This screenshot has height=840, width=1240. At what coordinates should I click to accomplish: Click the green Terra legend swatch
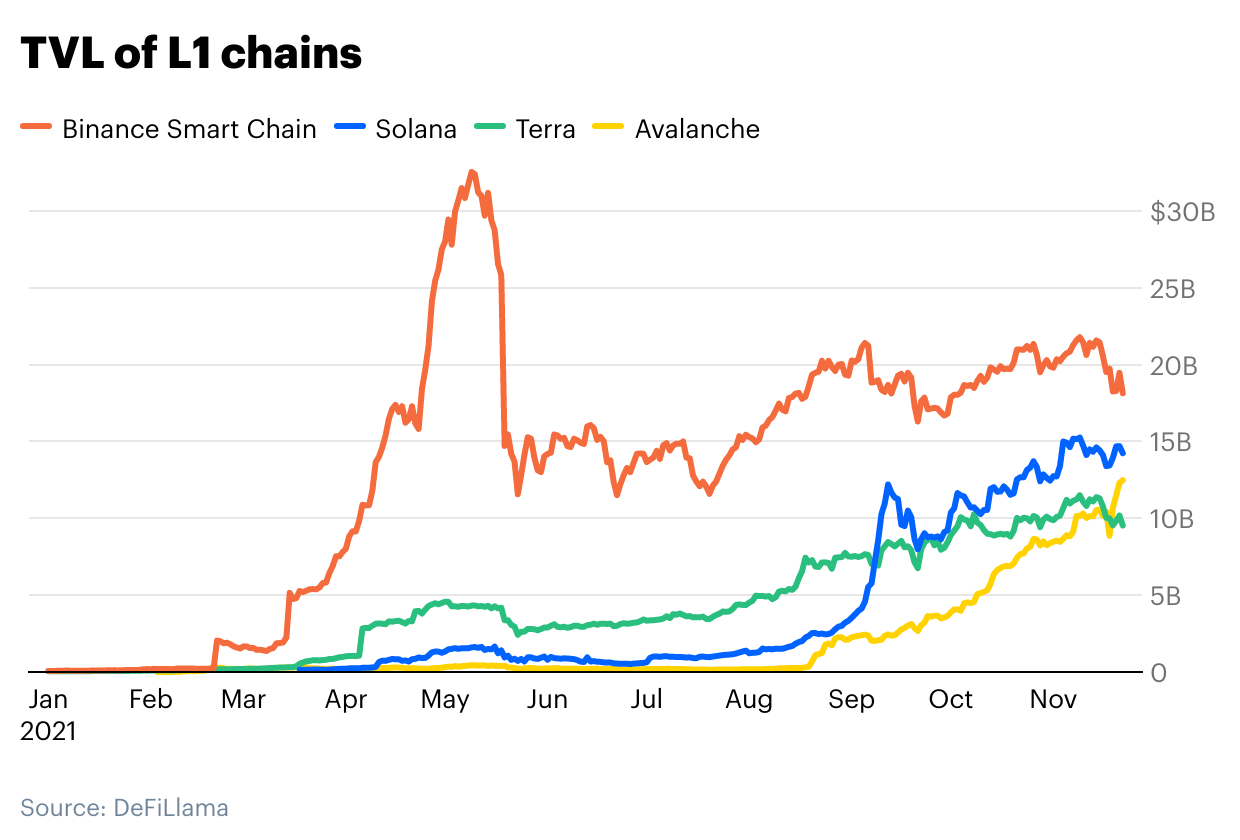pos(490,127)
